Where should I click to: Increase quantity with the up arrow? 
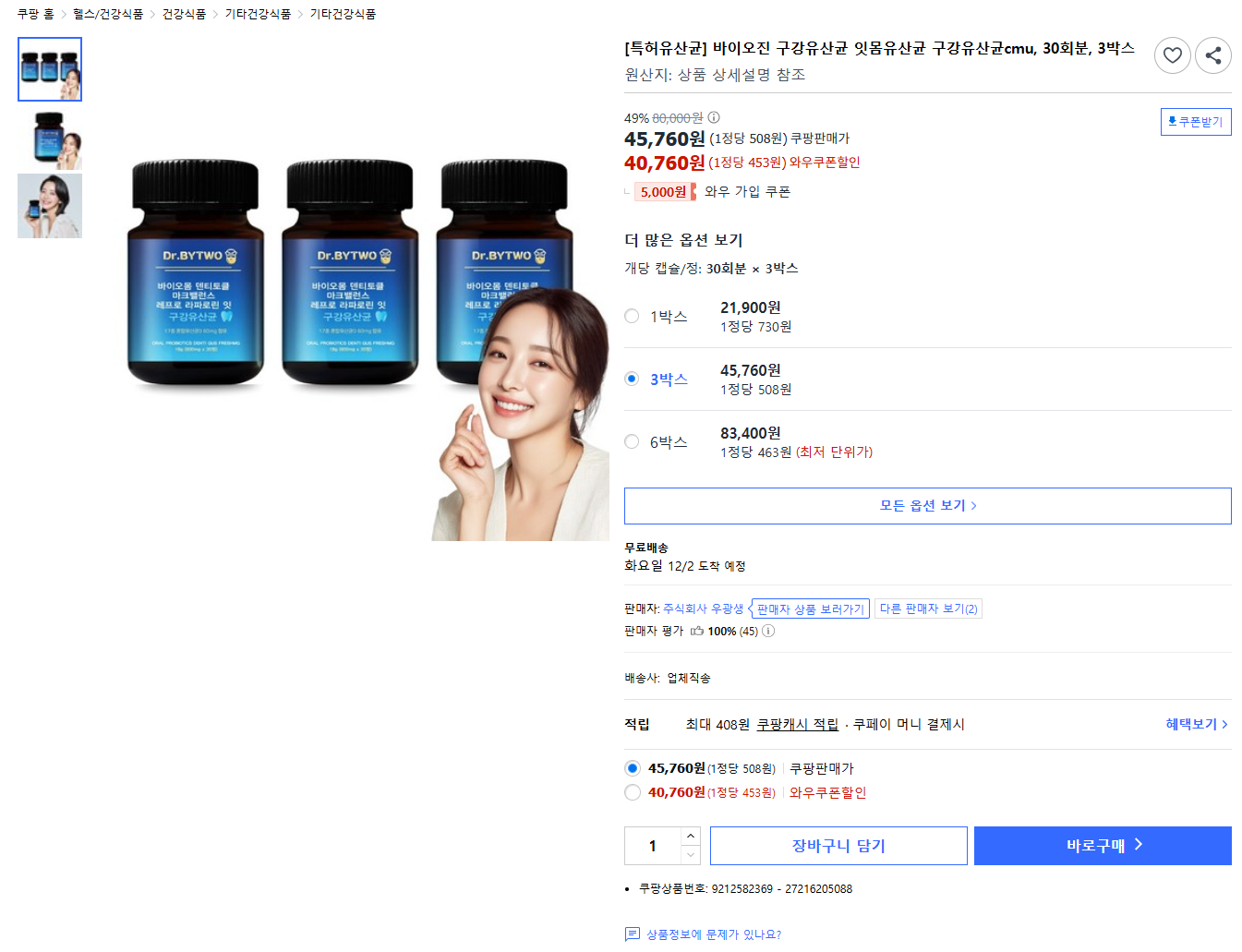[691, 836]
